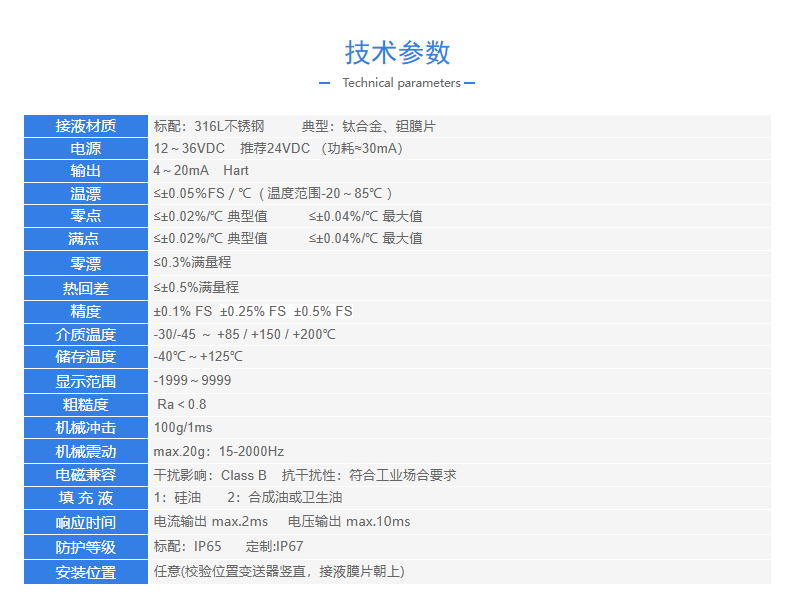Select the 显示范围 label cell

tap(86, 381)
